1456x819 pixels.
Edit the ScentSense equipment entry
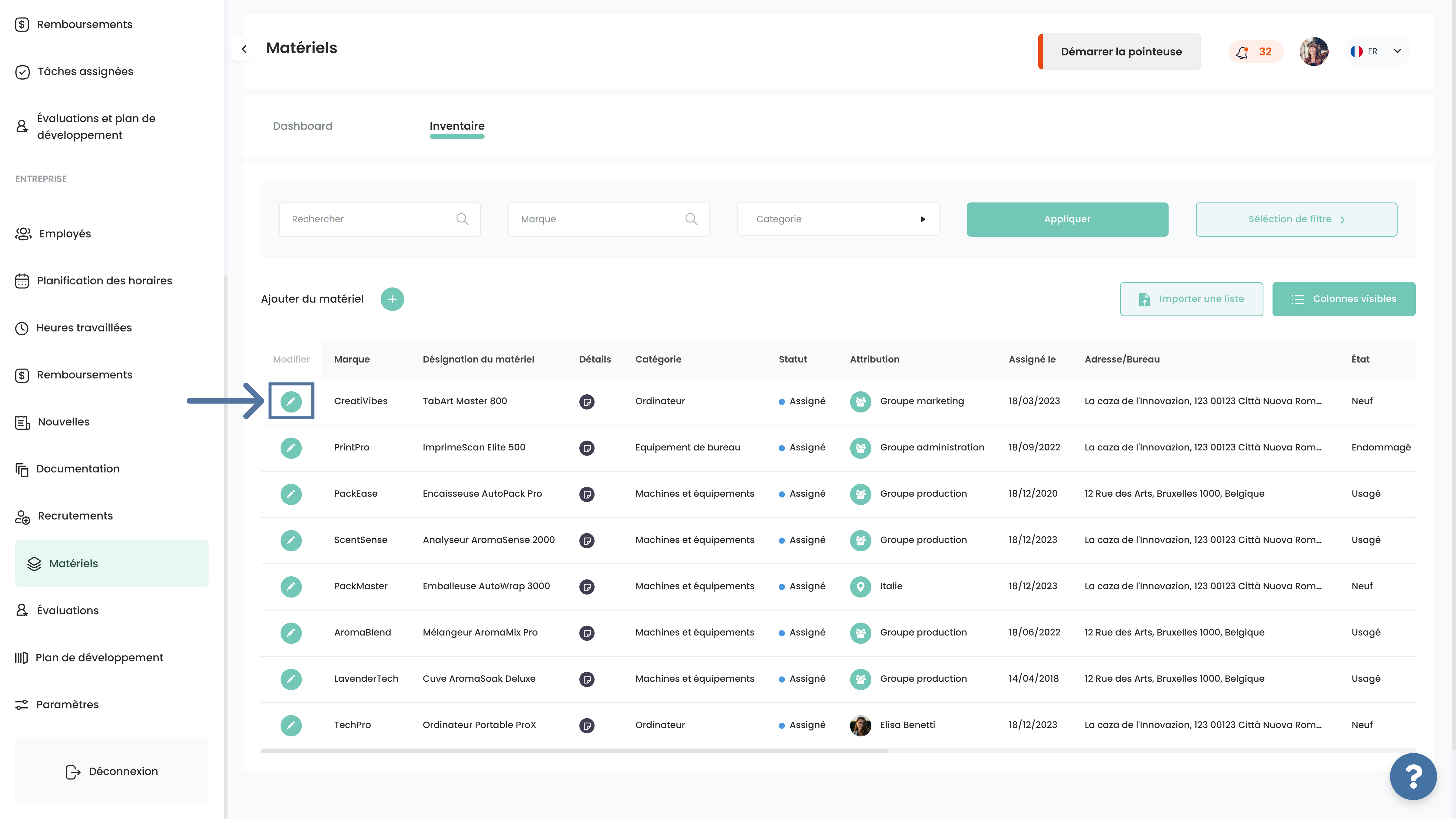coord(291,540)
